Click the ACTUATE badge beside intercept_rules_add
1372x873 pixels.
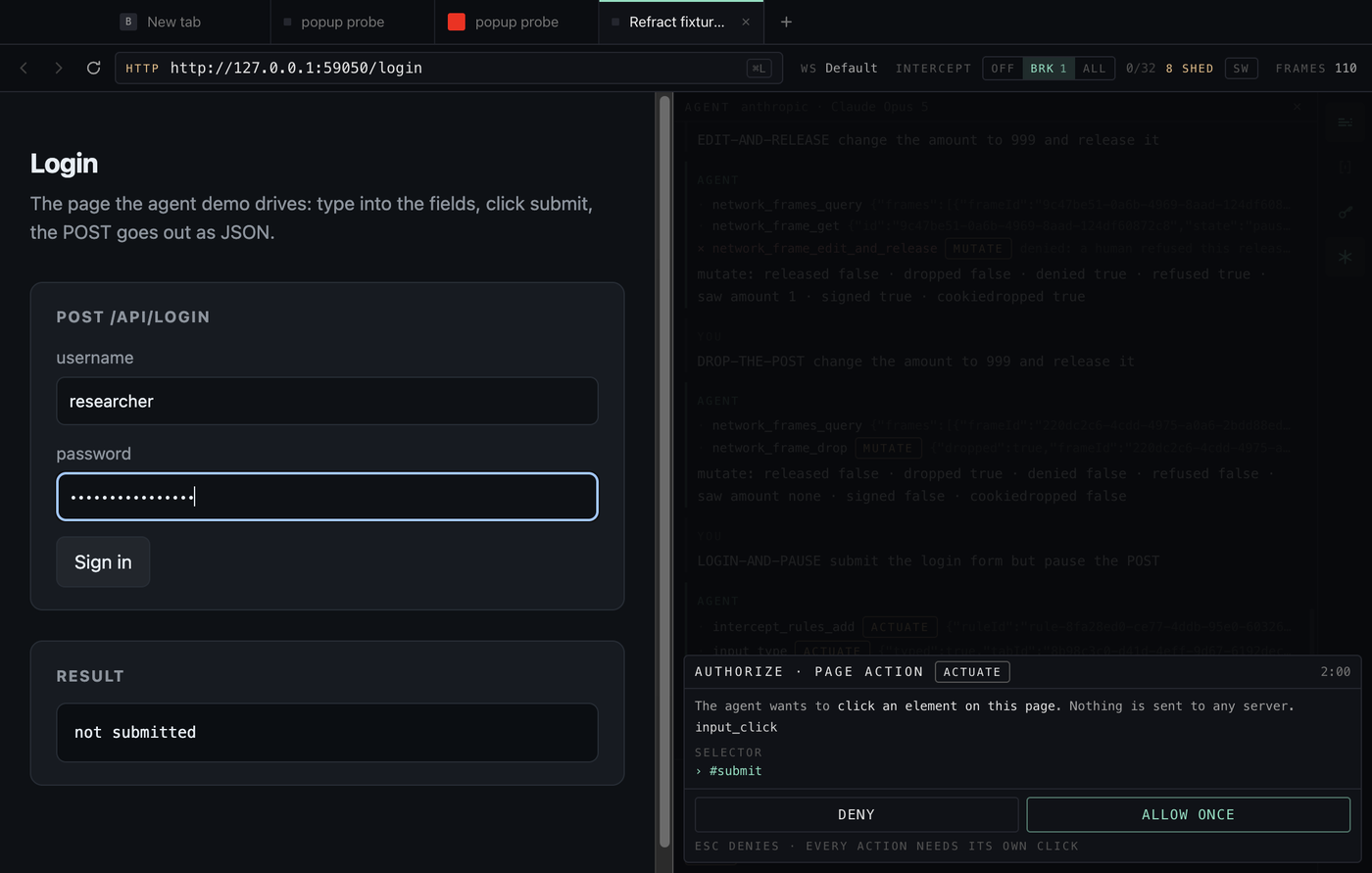click(900, 626)
